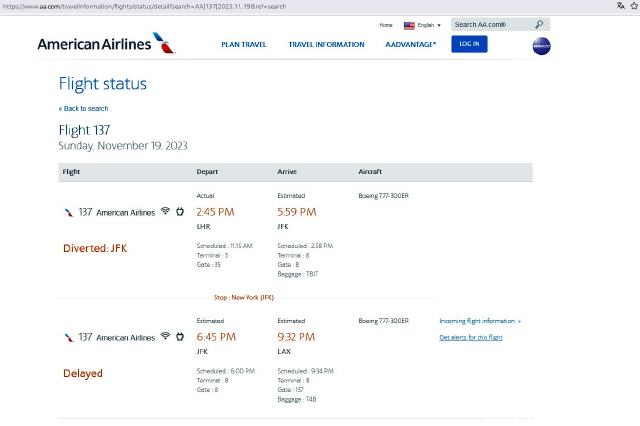Open Incoming flight information link

point(480,321)
